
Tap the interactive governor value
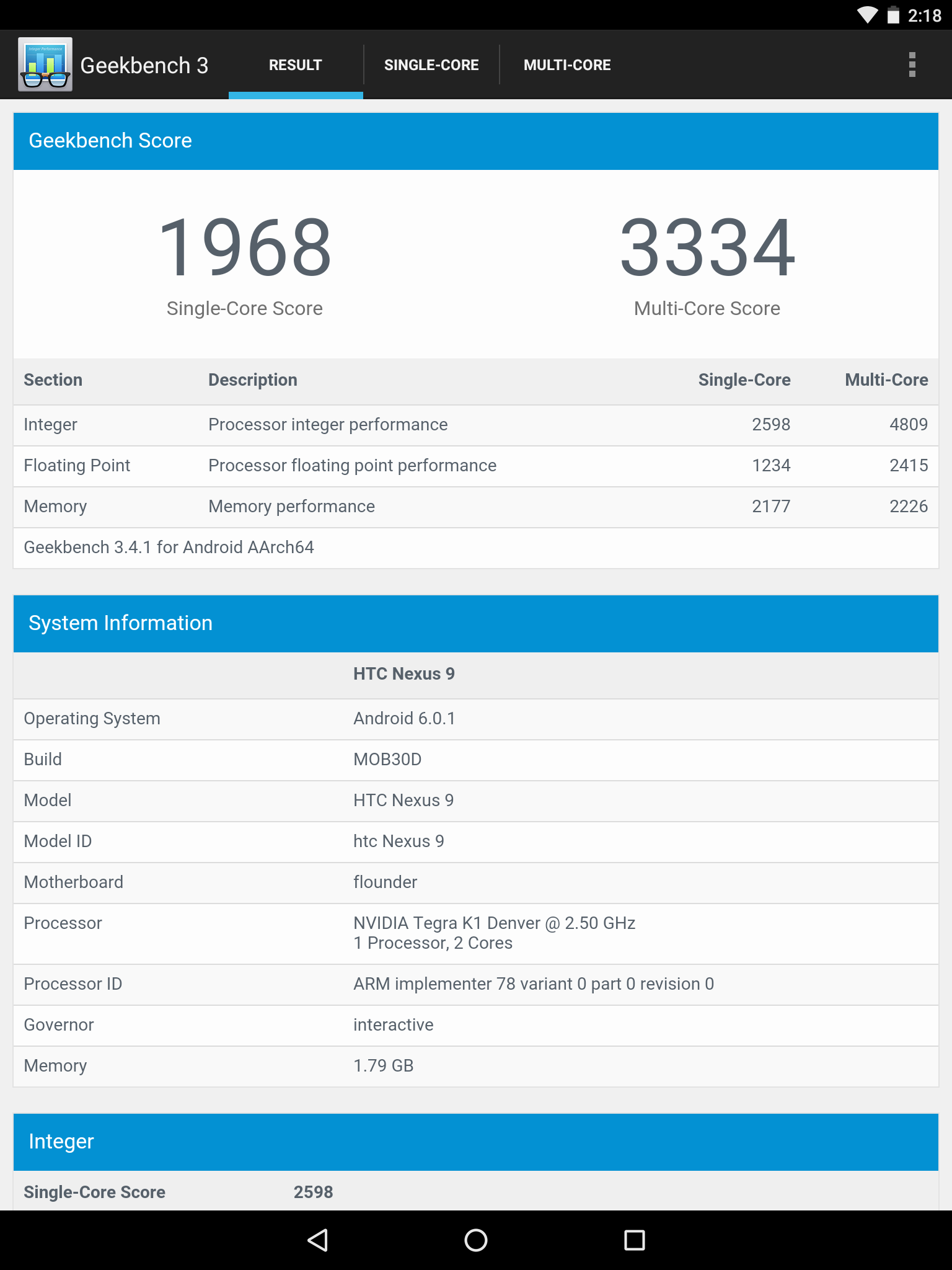pos(393,1024)
